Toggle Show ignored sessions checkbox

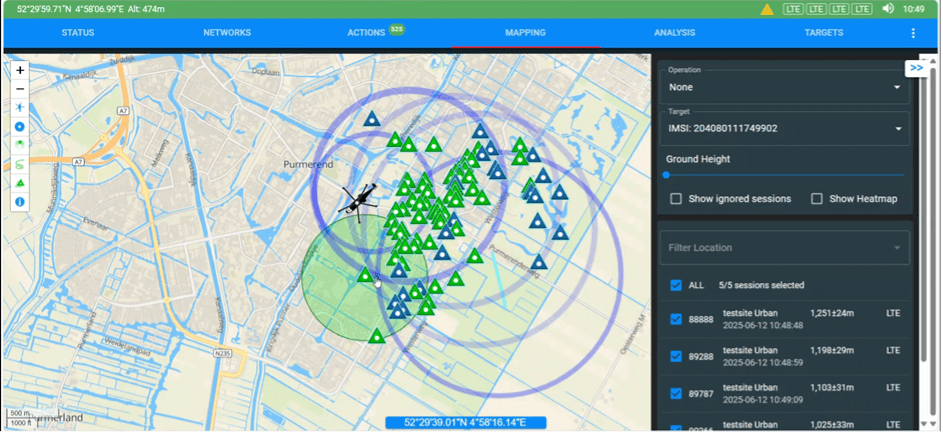[x=676, y=198]
